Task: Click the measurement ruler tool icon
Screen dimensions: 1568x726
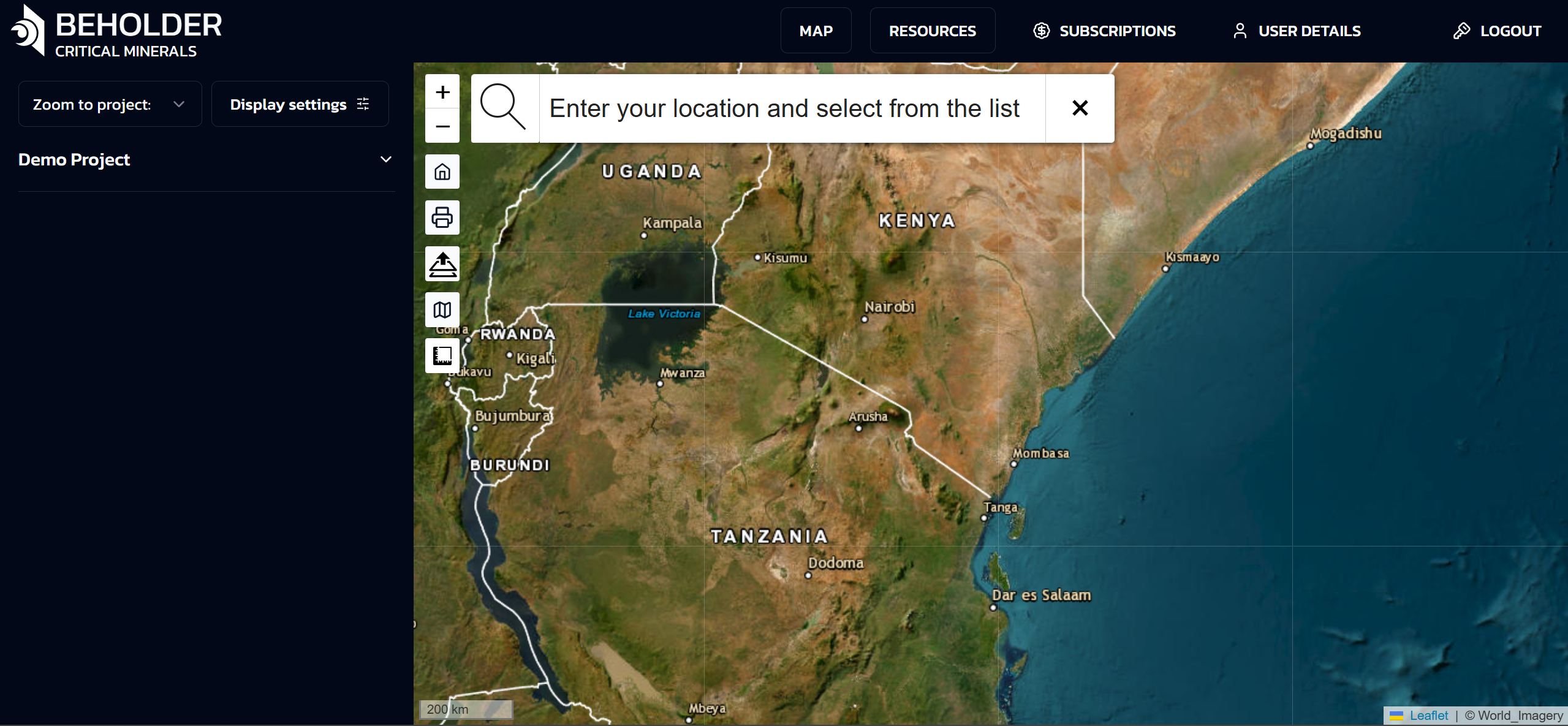Action: pyautogui.click(x=442, y=355)
